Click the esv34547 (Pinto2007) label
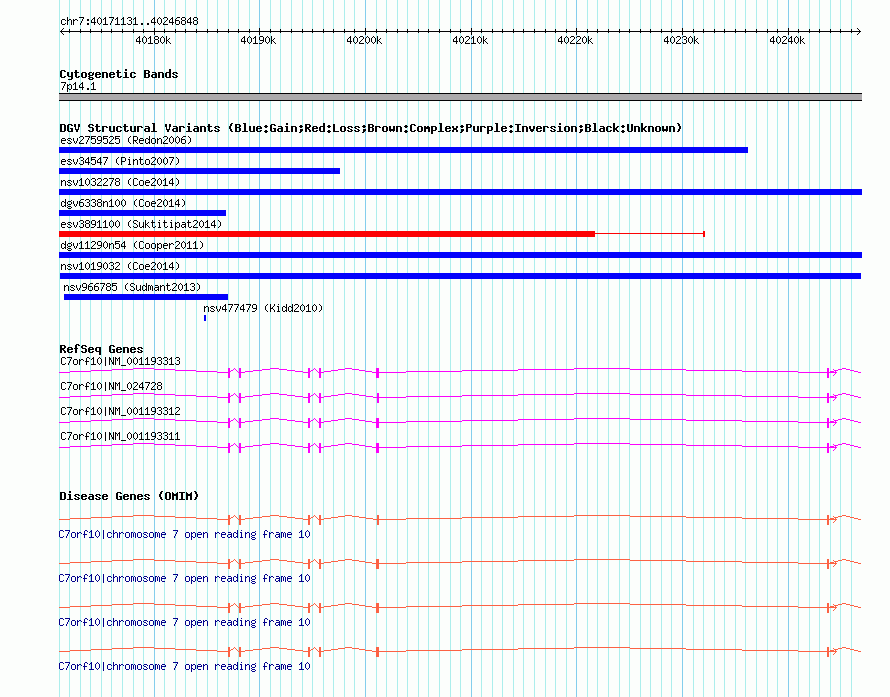 tap(120, 161)
